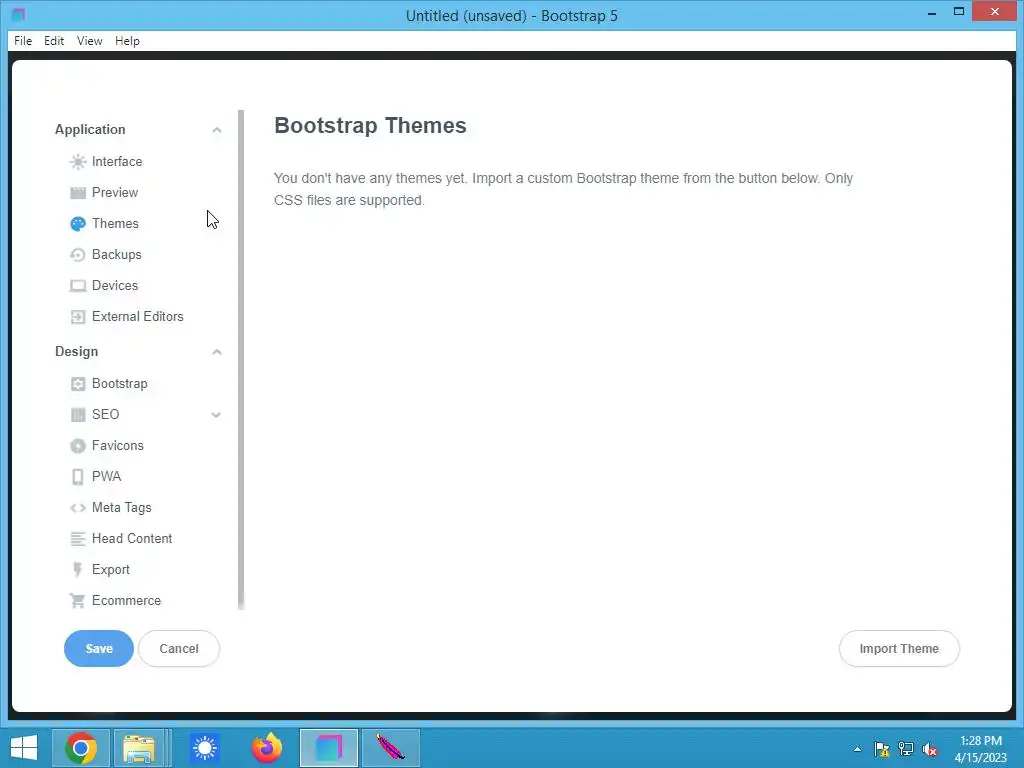Select the Themes label
The image size is (1024, 768).
tap(115, 223)
